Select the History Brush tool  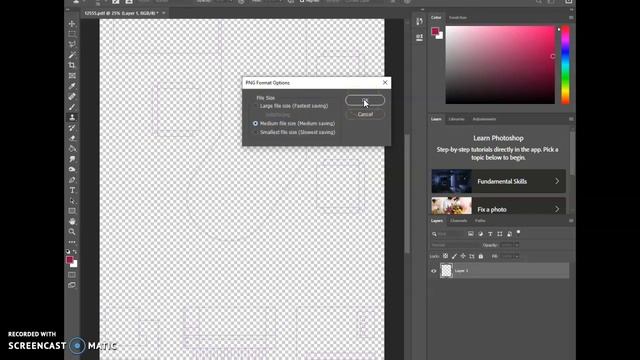pos(72,128)
